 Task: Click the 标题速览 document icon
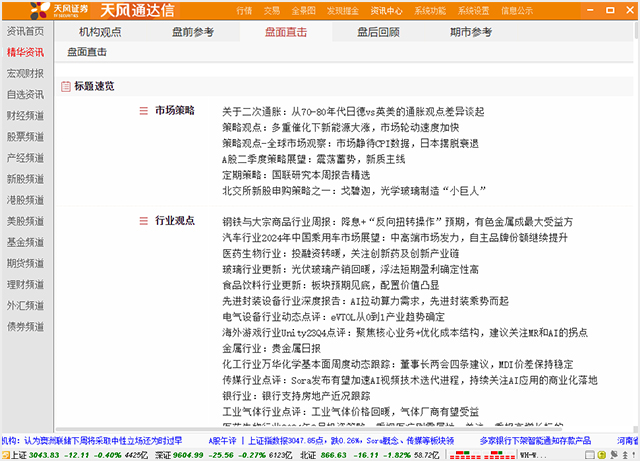[66, 86]
